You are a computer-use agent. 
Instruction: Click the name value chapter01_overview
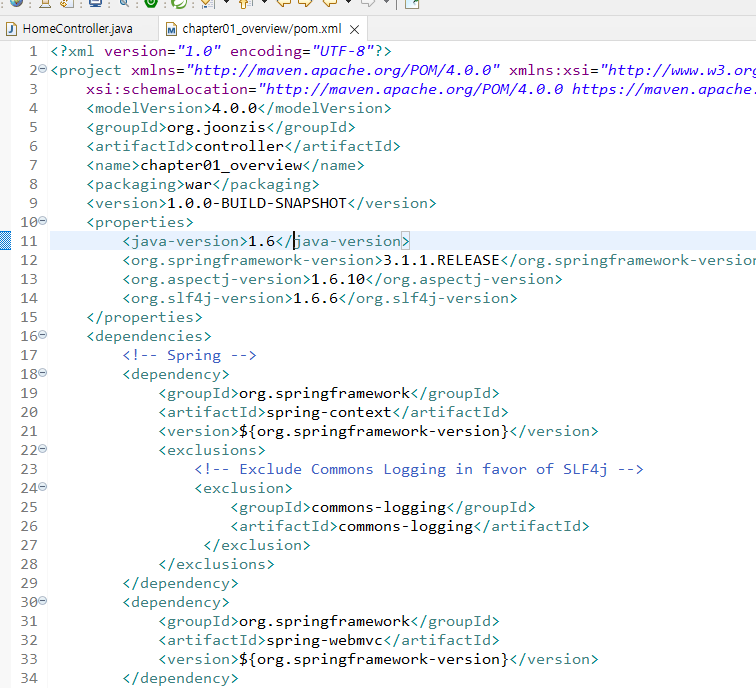(x=221, y=165)
